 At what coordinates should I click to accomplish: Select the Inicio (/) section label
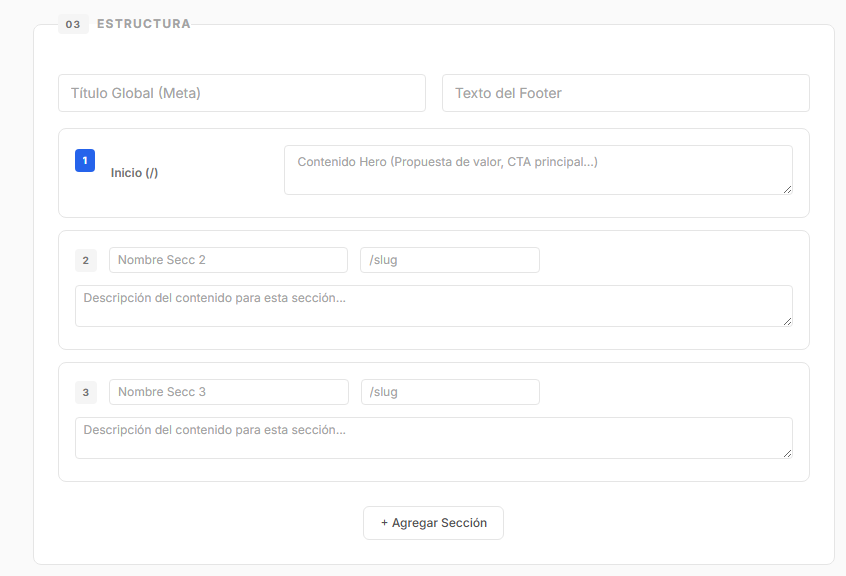tap(134, 173)
